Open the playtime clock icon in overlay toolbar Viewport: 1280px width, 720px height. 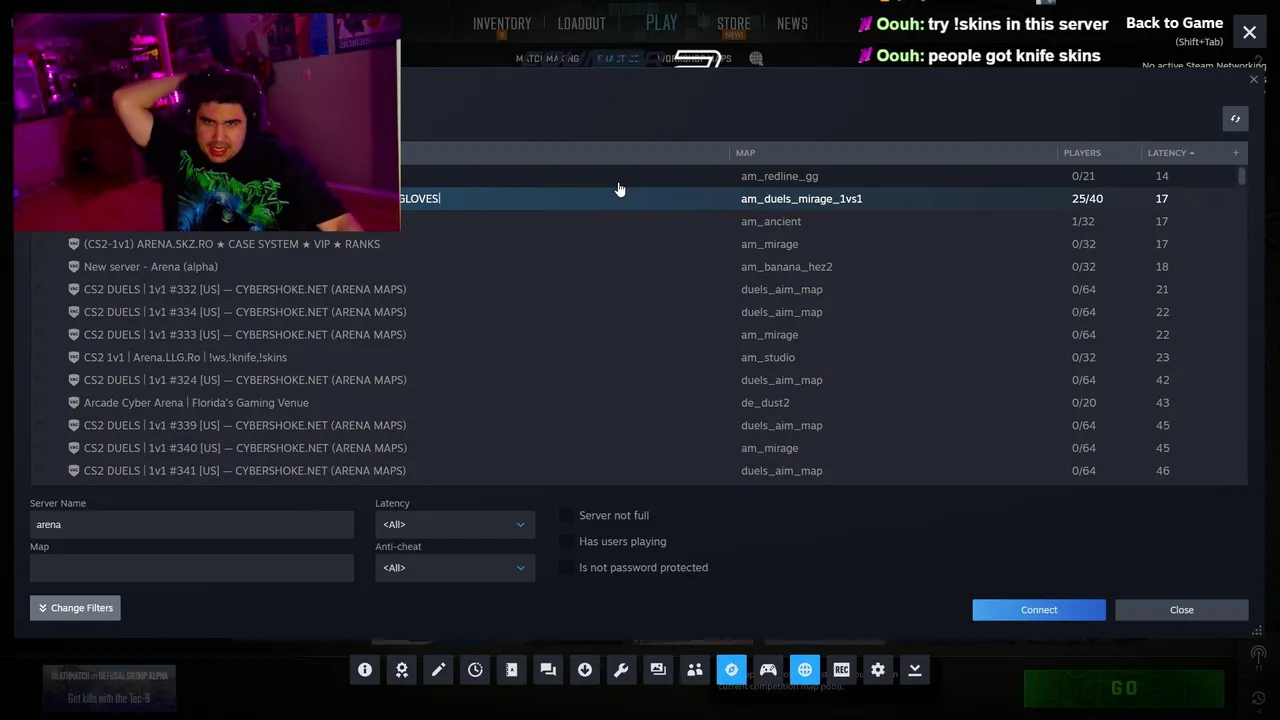point(475,670)
